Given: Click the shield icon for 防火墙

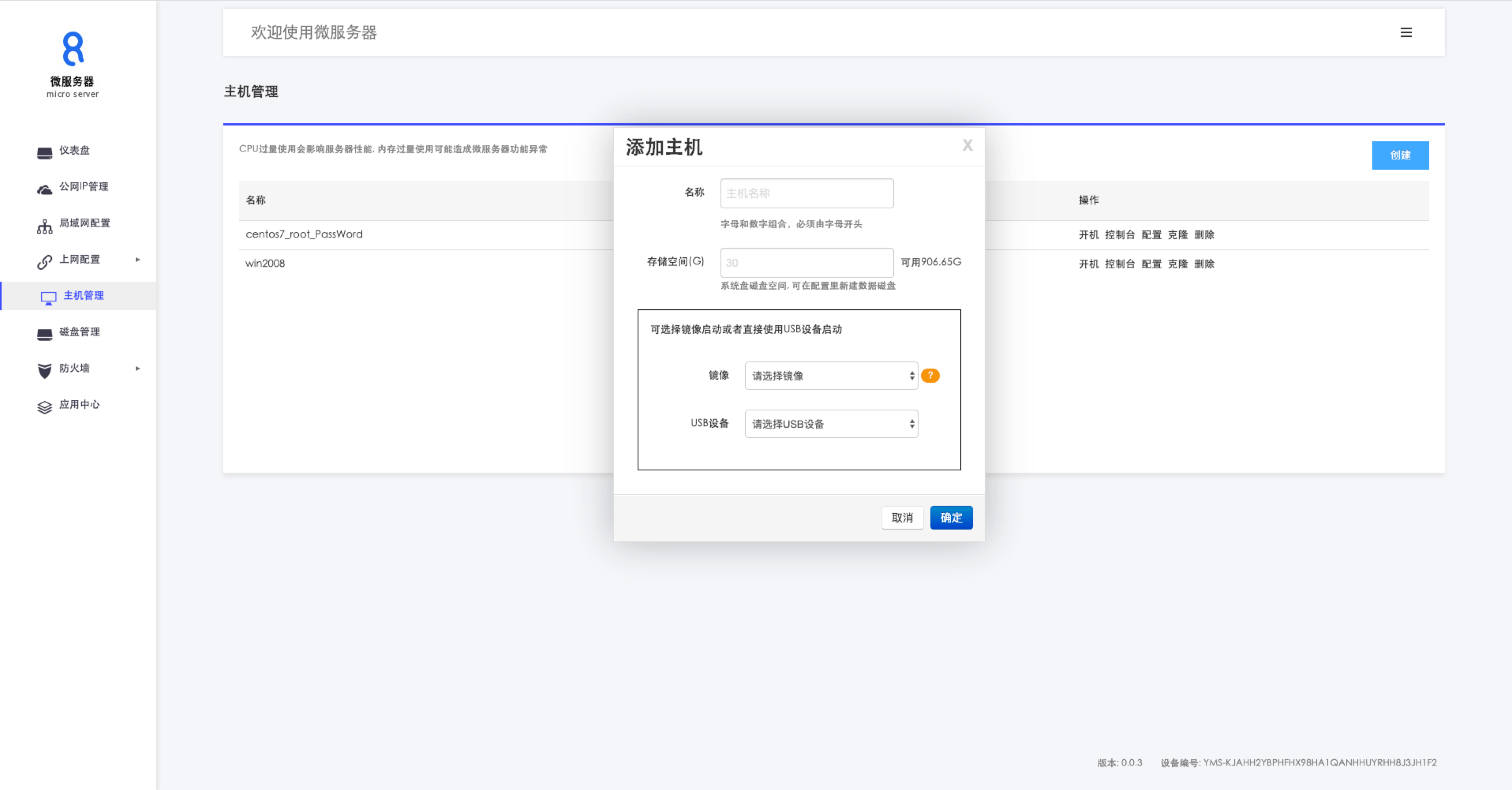Looking at the screenshot, I should click(x=45, y=371).
